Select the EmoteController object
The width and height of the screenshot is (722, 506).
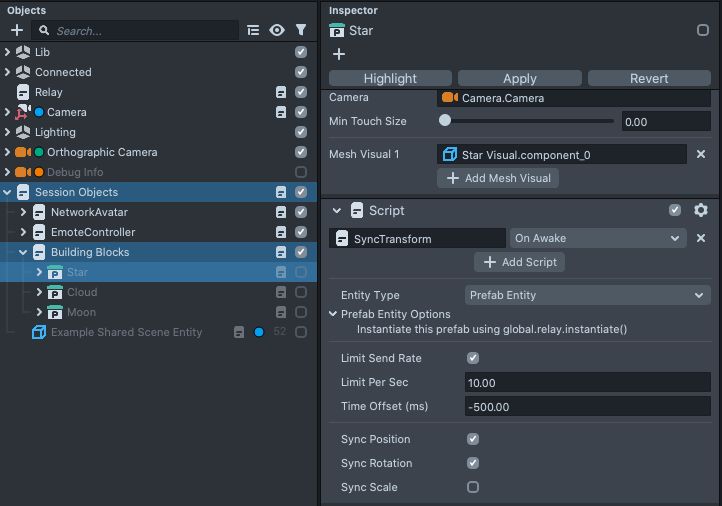click(x=93, y=232)
